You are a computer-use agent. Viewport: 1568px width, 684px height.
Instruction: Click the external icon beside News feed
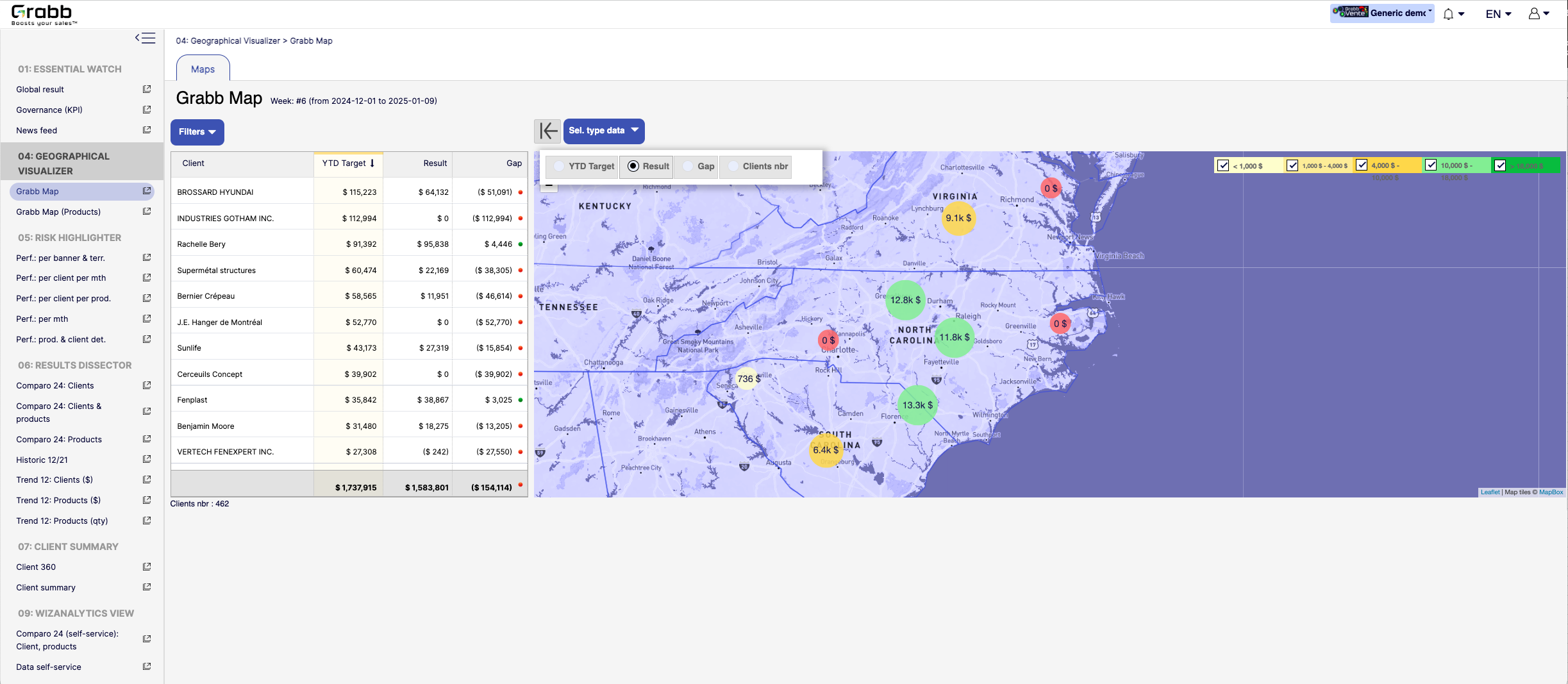point(147,130)
